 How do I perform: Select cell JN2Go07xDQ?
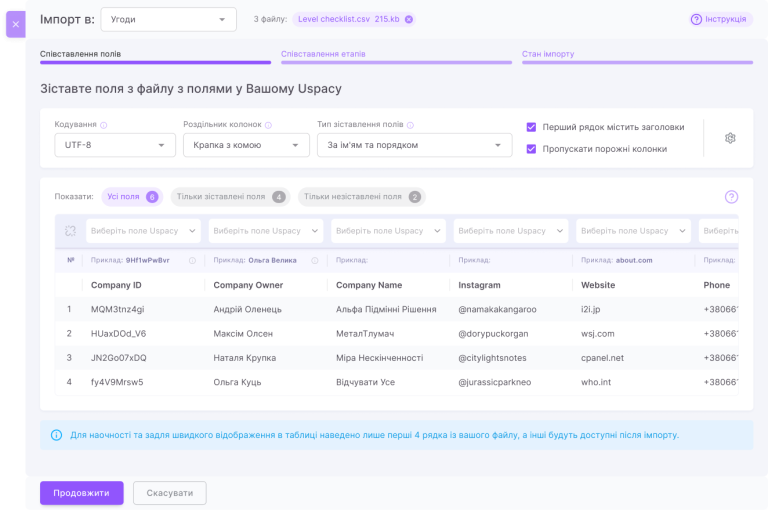coord(119,358)
